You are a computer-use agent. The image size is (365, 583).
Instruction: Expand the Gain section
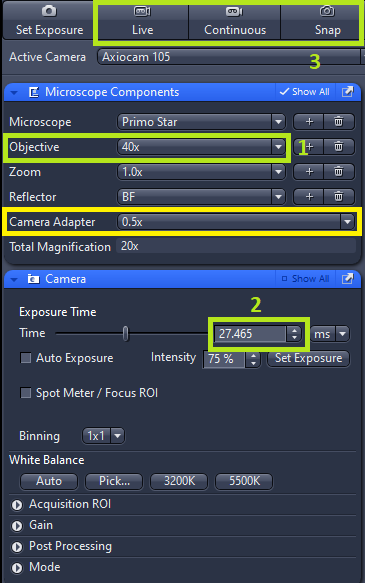click(x=17, y=525)
